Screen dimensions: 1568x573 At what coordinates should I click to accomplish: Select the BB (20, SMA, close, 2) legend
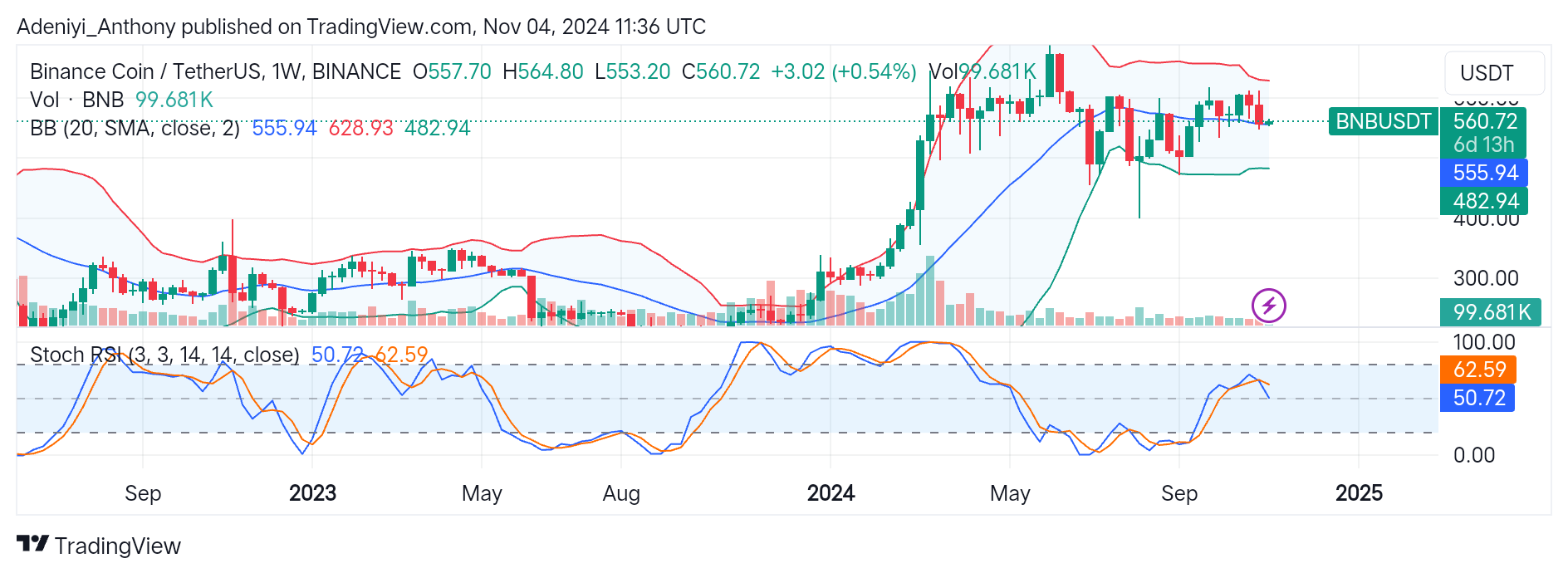pos(135,128)
